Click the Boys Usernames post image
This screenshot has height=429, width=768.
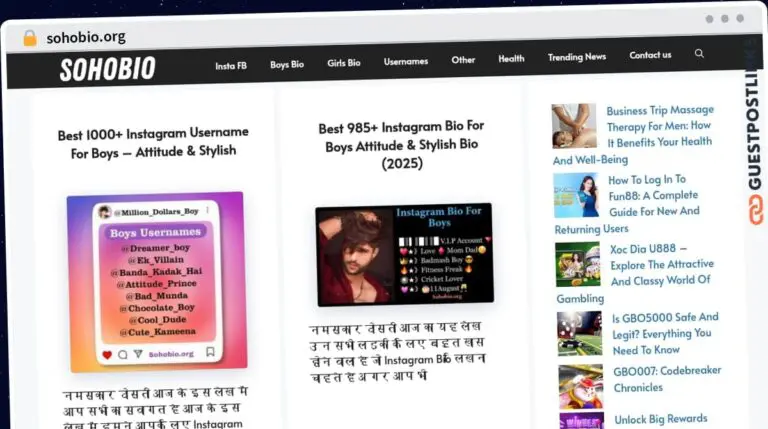coord(155,282)
